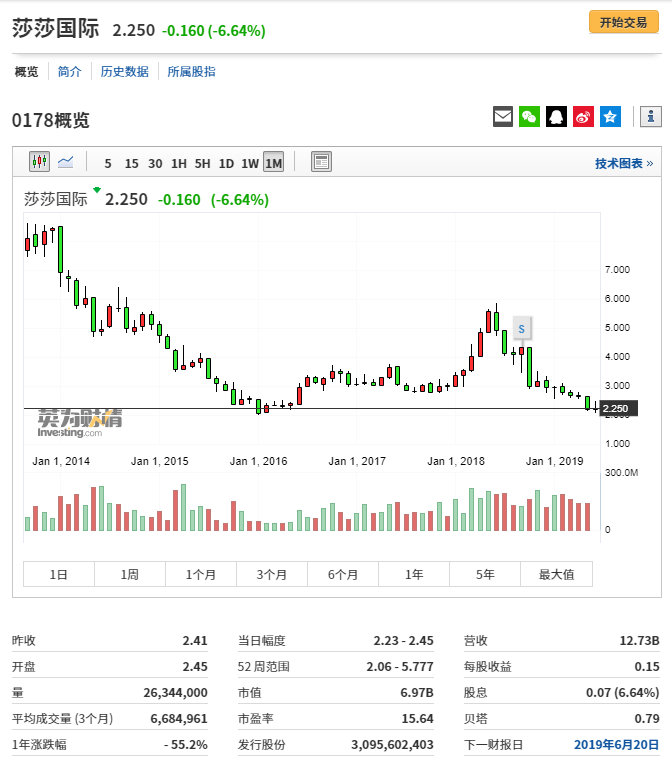Screen dimensions: 672x773
Task: Click the 2.250 current price label on axis
Action: [x=618, y=409]
